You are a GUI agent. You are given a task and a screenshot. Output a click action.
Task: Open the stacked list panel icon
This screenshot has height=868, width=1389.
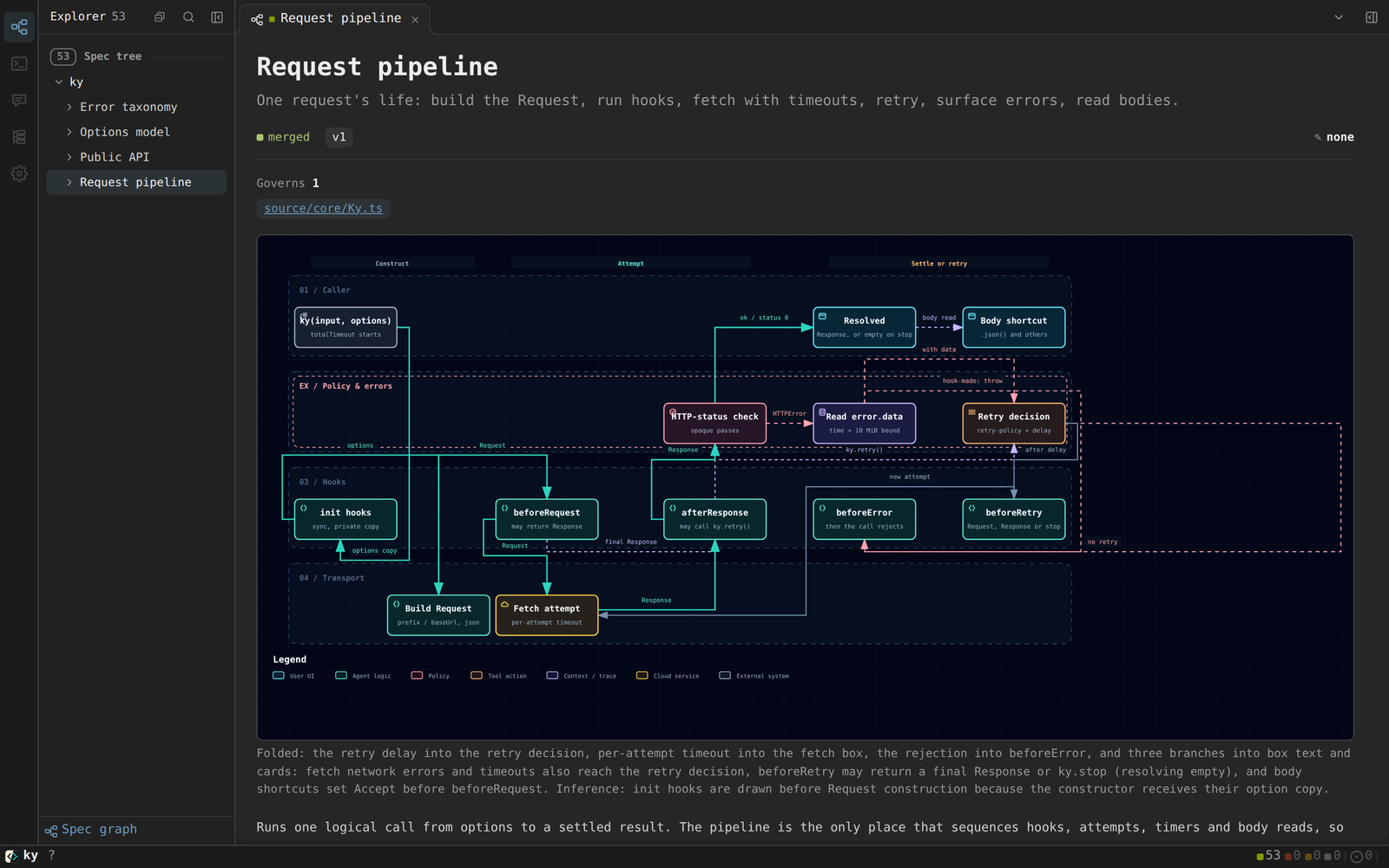pos(19,137)
